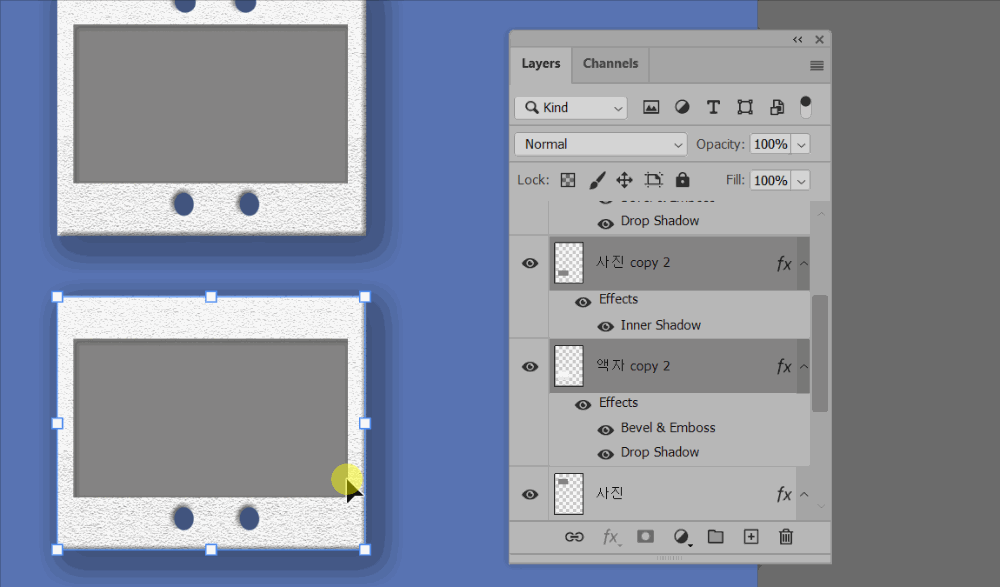Click 사진 copy 2 layer thumbnail

pyautogui.click(x=568, y=263)
